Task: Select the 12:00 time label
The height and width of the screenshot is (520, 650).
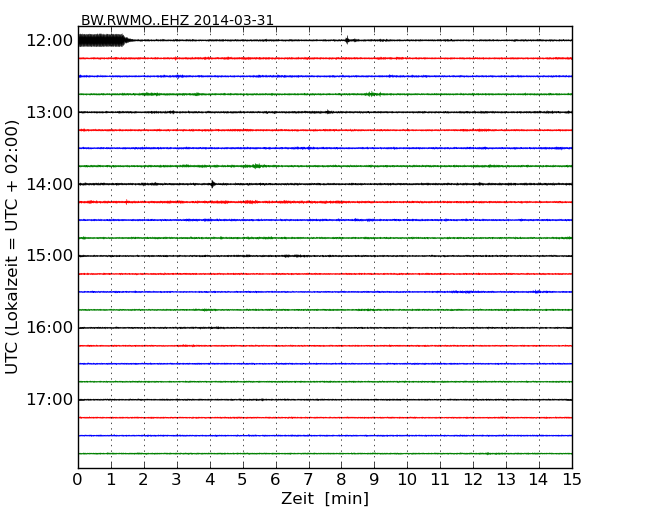Action: 49,41
